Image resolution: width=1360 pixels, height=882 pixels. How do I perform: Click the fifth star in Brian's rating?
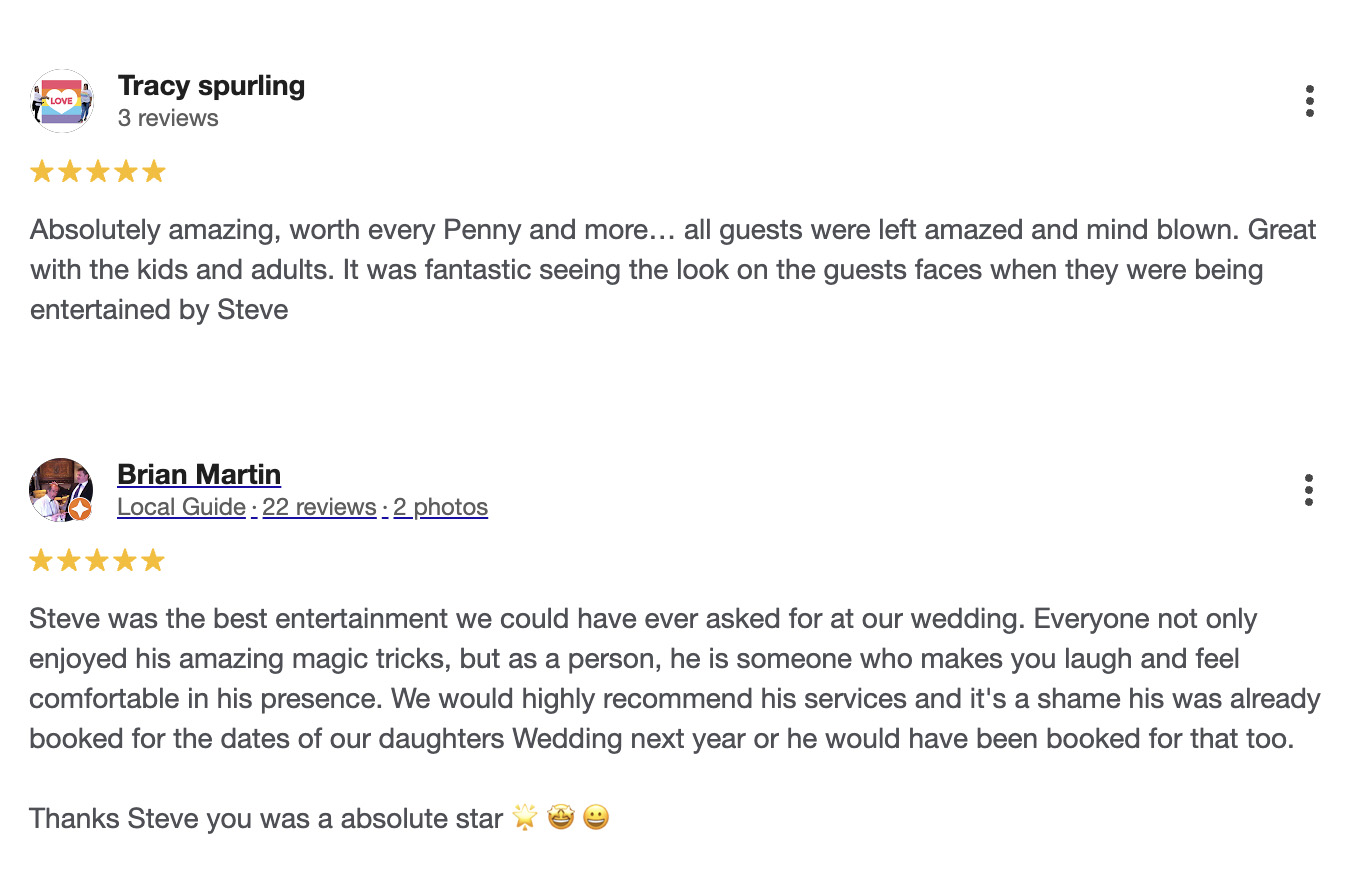tap(153, 559)
